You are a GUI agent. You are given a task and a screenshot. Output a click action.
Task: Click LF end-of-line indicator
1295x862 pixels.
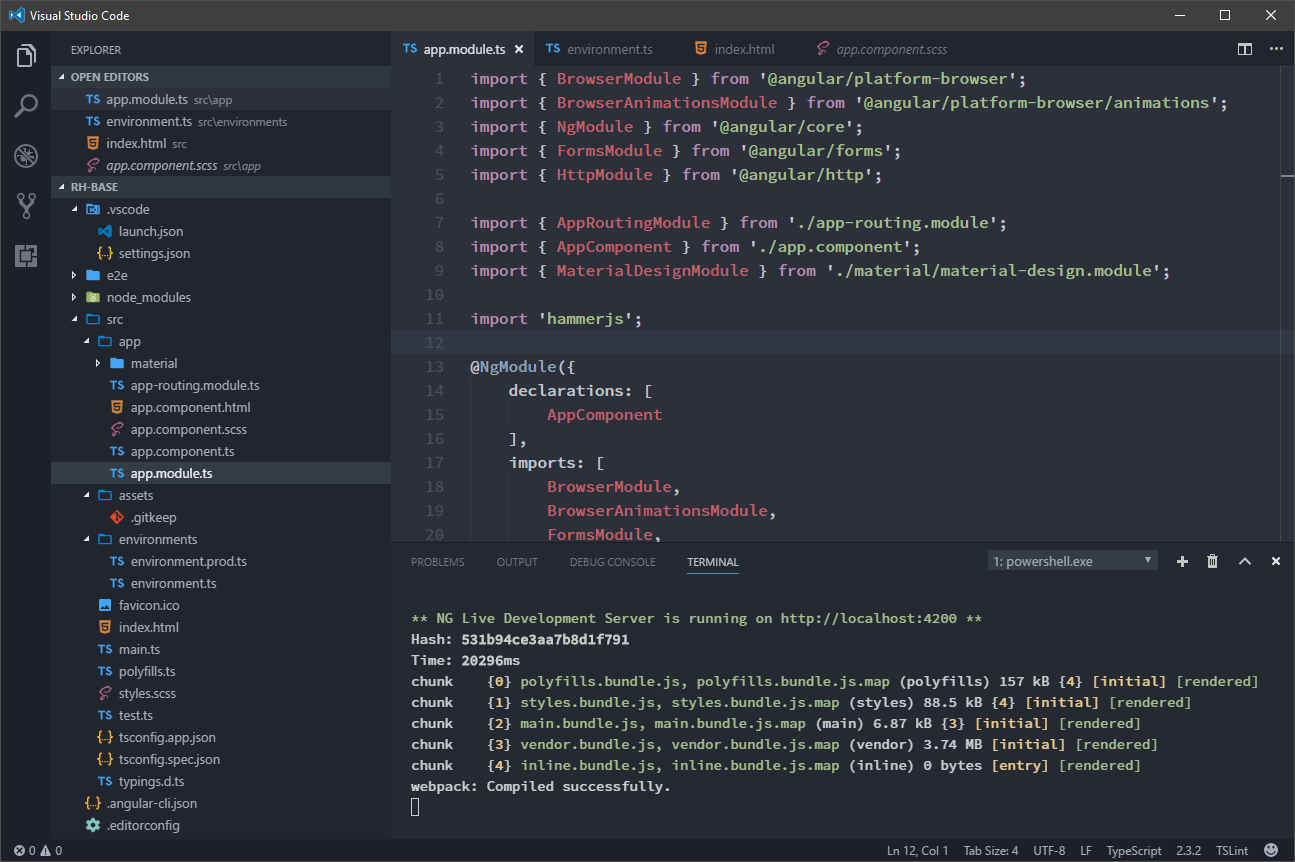(1086, 851)
